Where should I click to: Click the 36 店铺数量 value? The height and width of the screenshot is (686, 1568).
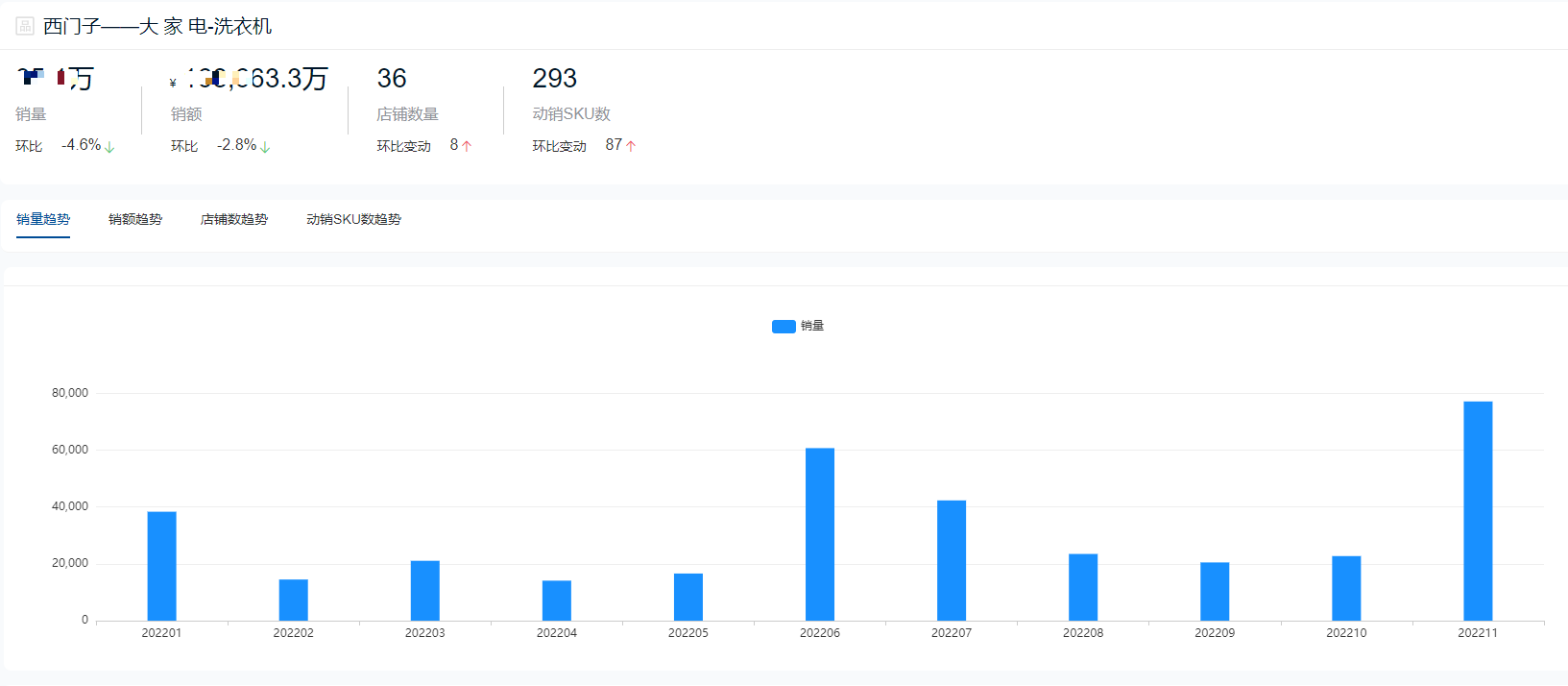(392, 78)
